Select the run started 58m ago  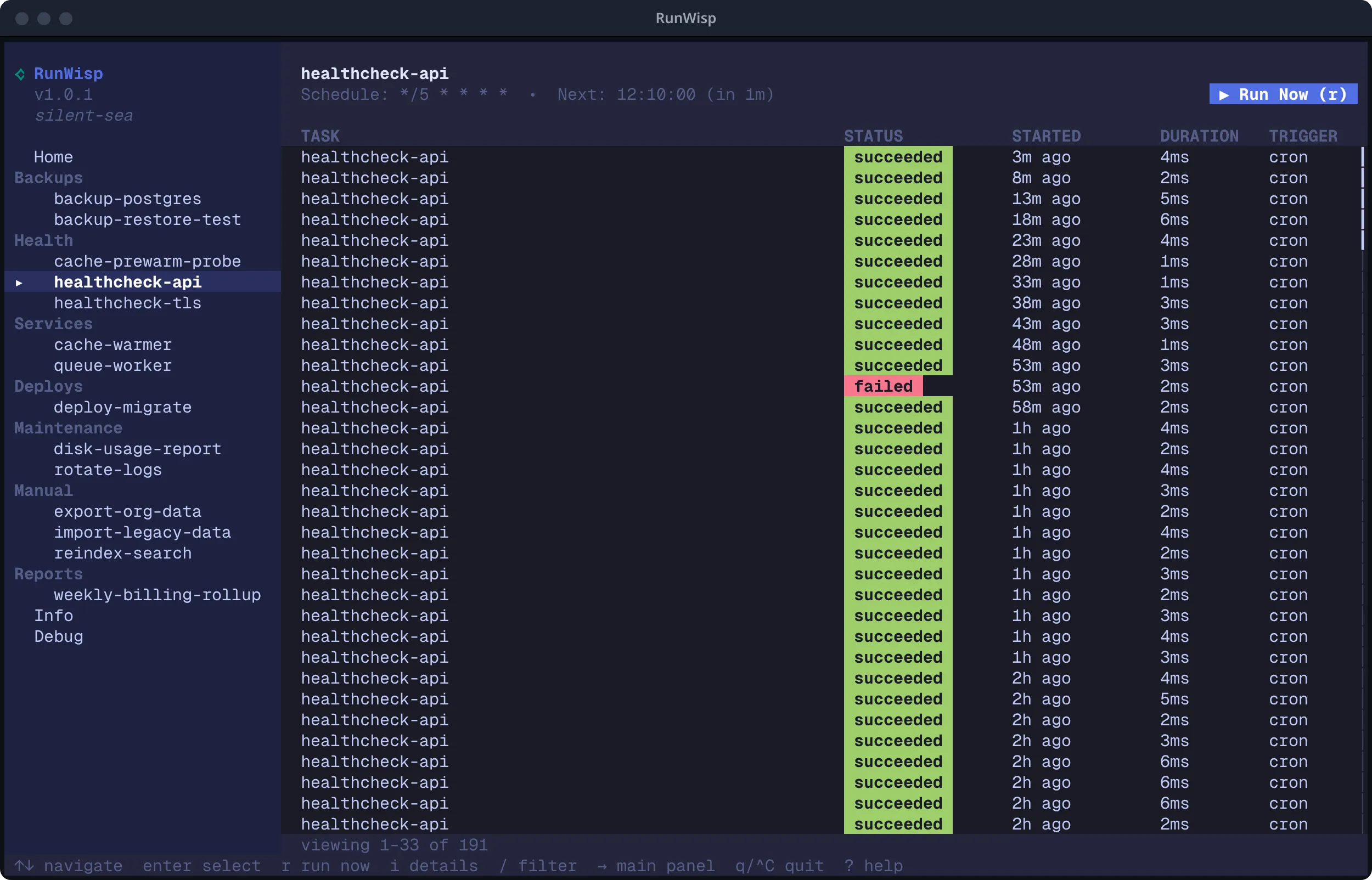821,408
